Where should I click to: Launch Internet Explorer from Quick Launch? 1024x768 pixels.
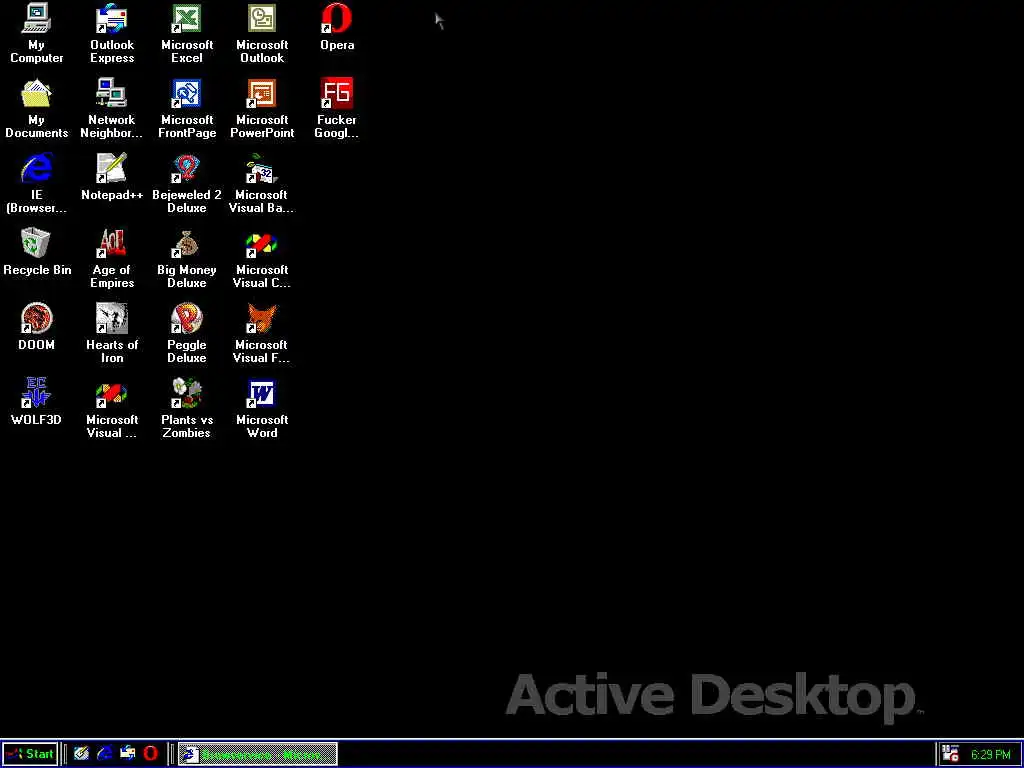(104, 754)
